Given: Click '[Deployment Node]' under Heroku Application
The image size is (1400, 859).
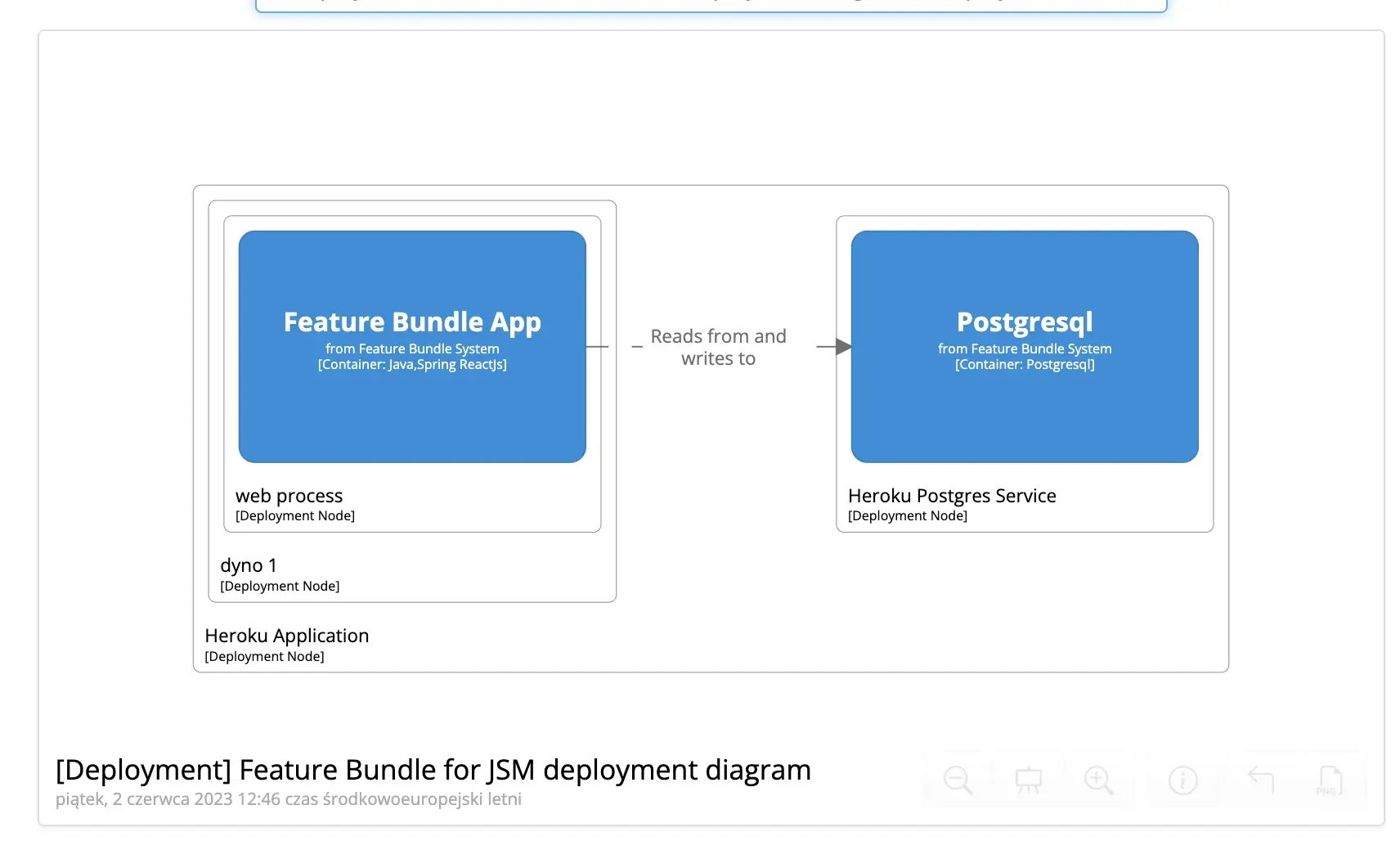Looking at the screenshot, I should [264, 657].
